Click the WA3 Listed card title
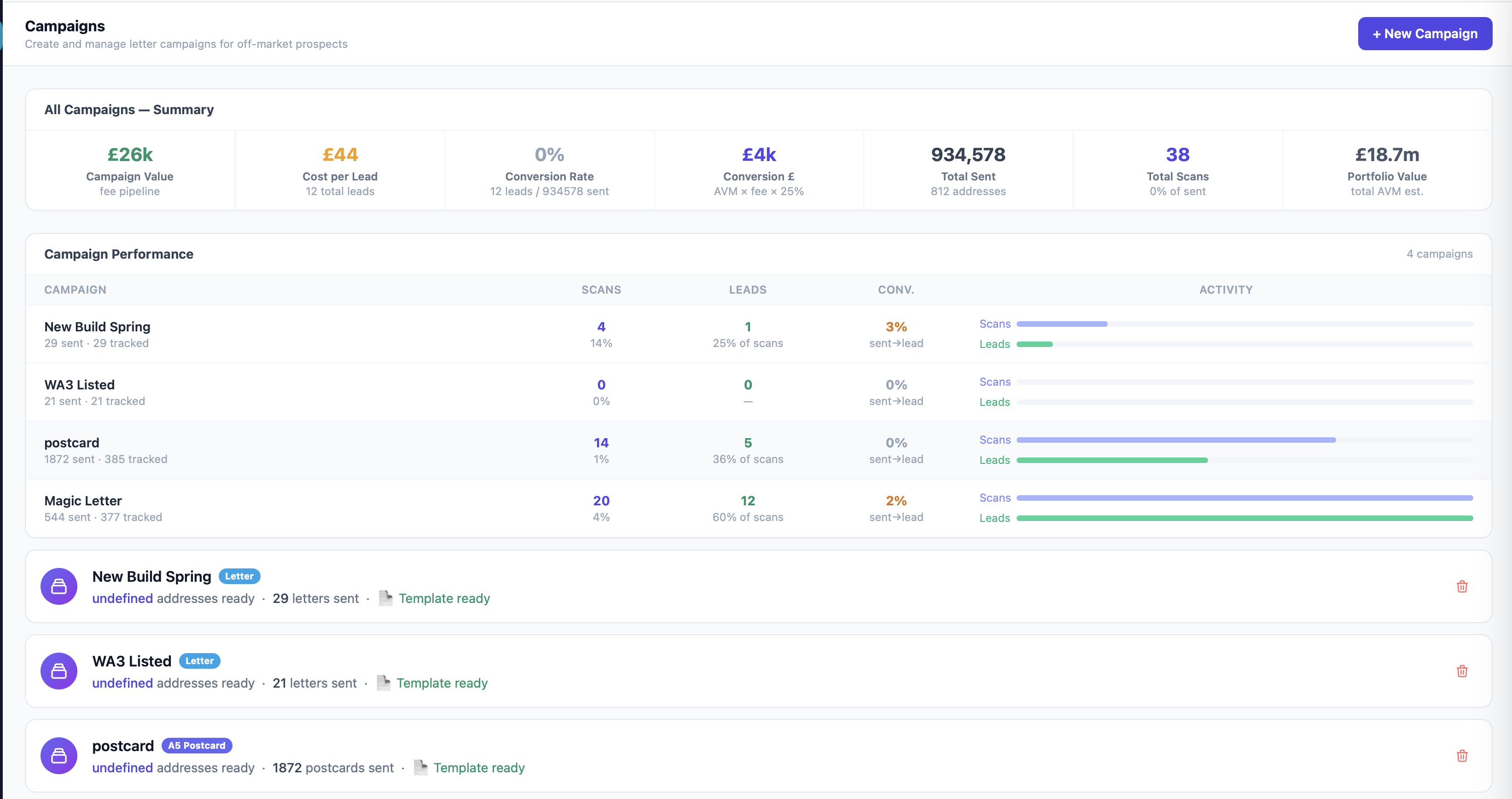This screenshot has width=1512, height=799. [x=132, y=660]
